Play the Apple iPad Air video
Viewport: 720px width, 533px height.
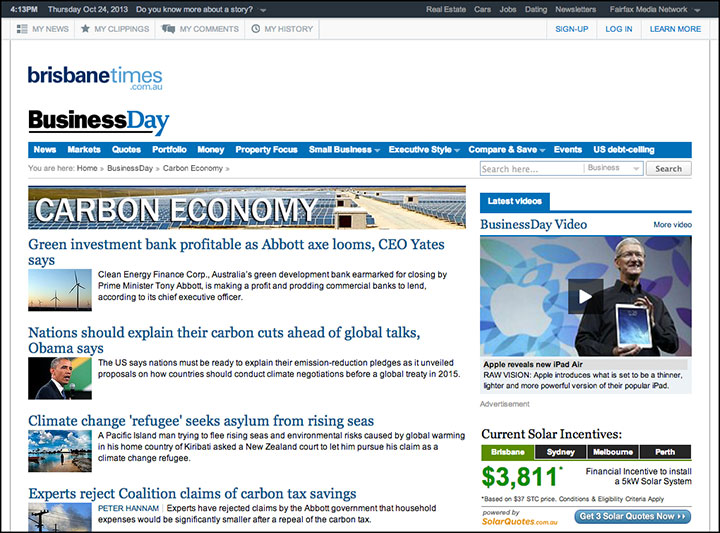pos(585,297)
